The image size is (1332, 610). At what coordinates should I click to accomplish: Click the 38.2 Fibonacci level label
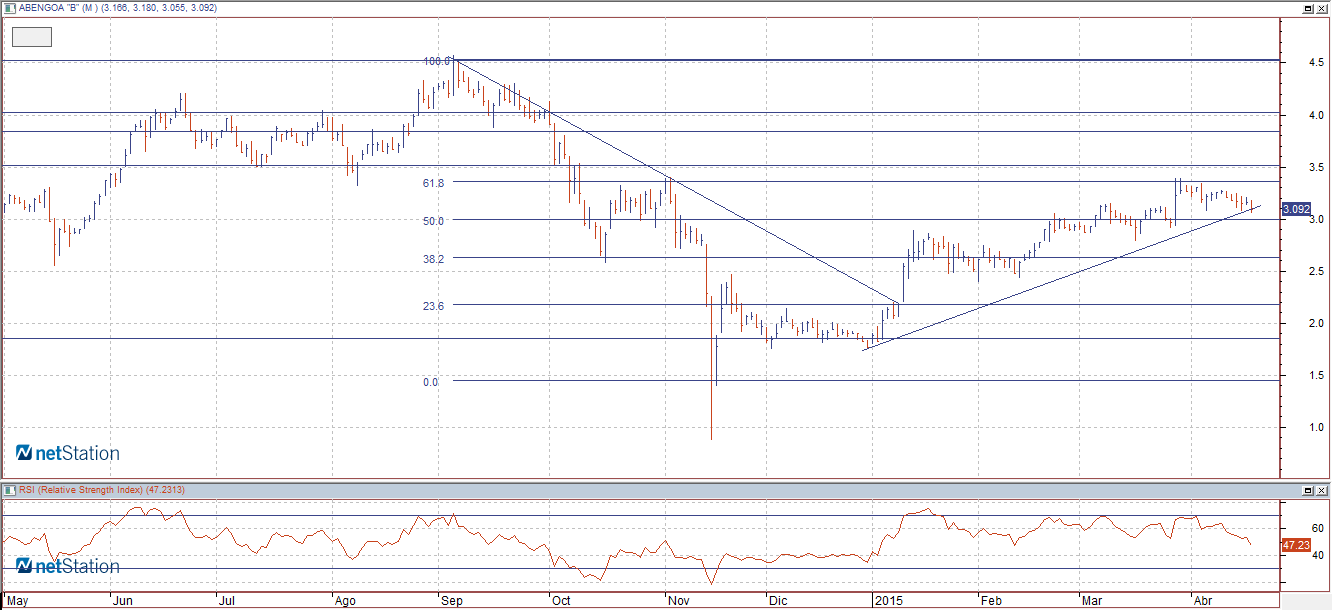pyautogui.click(x=433, y=258)
